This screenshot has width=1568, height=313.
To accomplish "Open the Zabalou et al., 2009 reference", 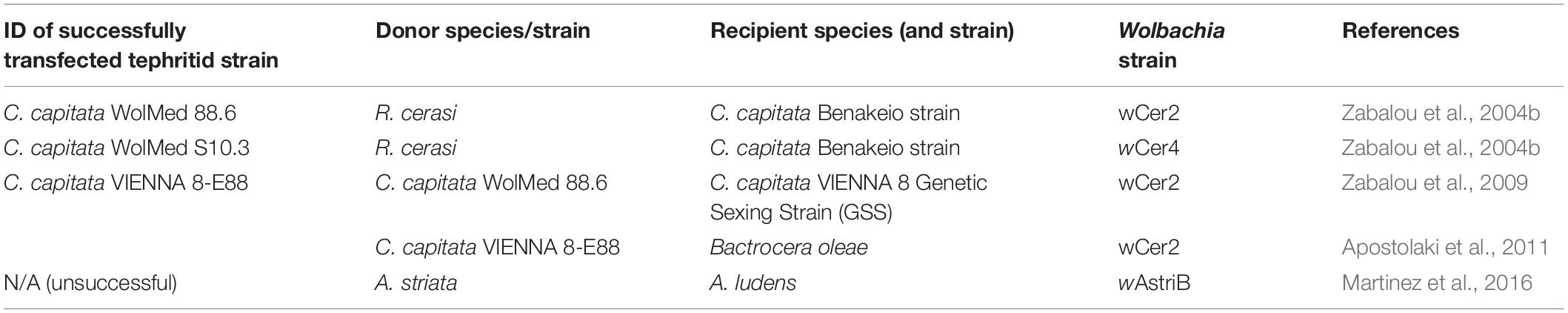I will pos(1435,182).
